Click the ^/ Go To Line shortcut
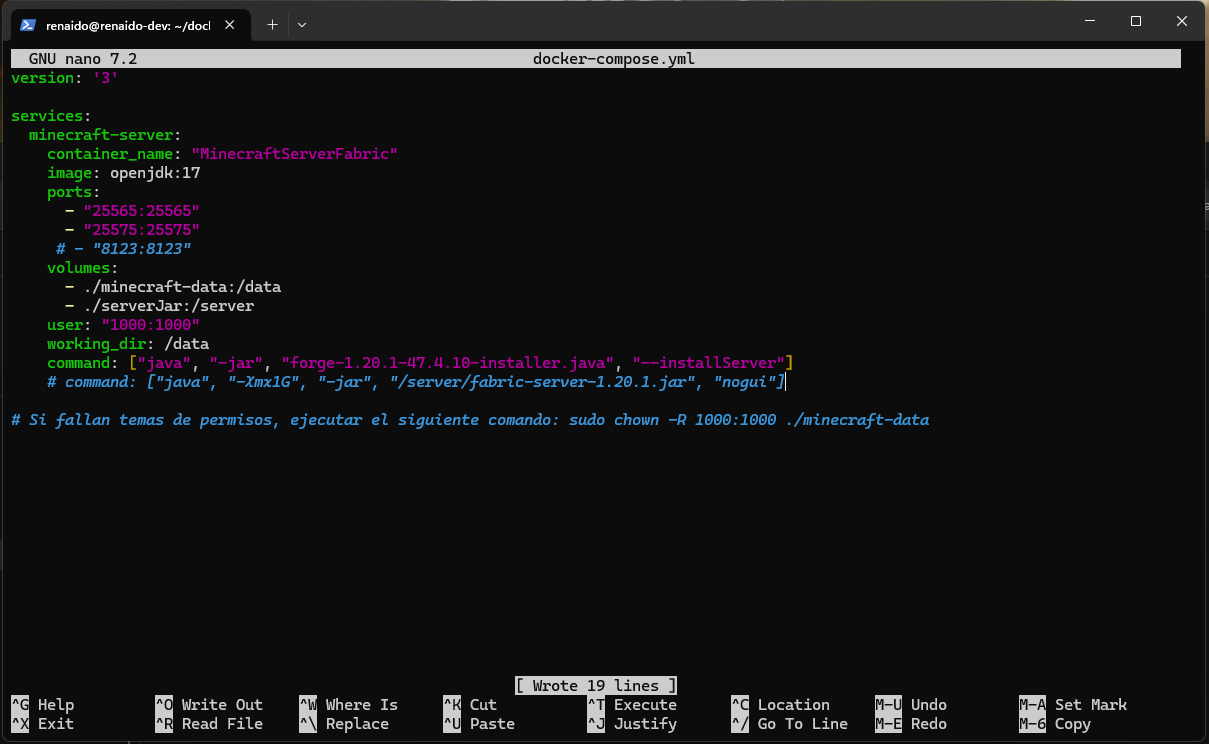Viewport: 1209px width, 744px height. click(790, 724)
